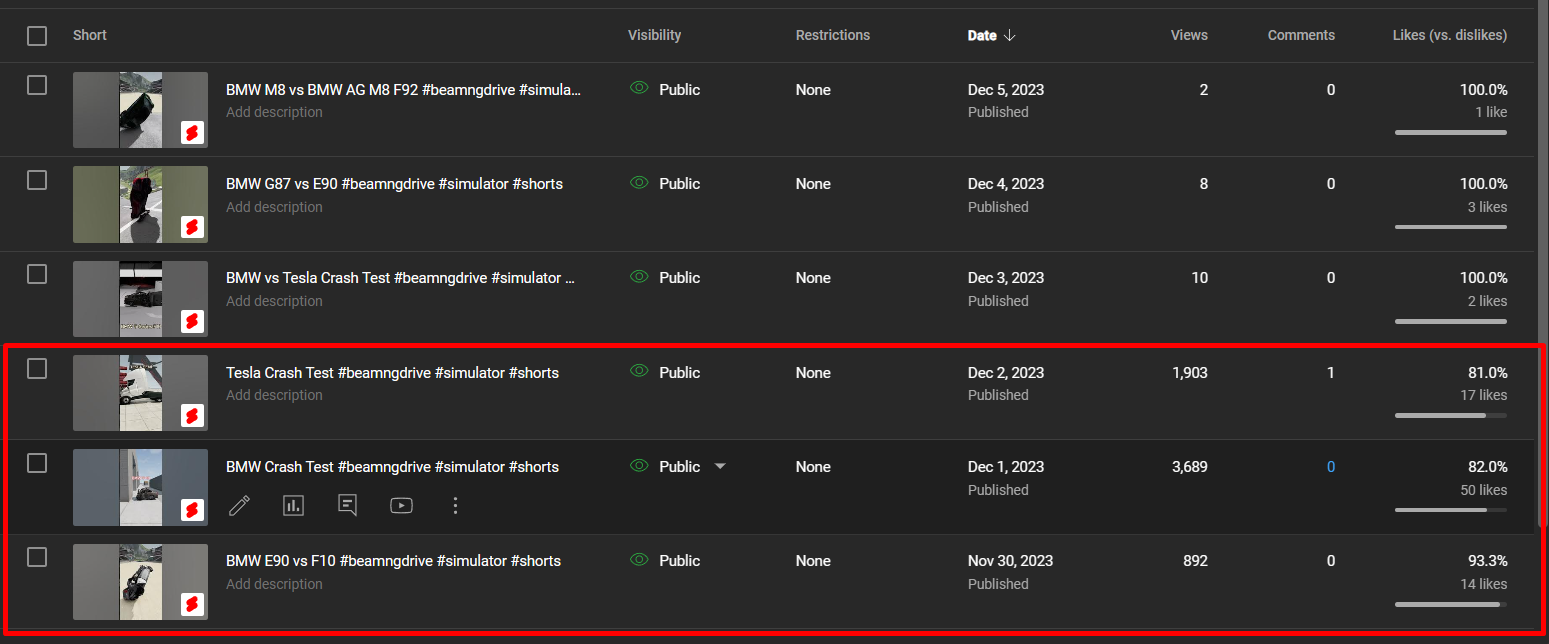Click the eye icon for BMW M8 vs BMW AG M8
This screenshot has width=1549, height=644.
[639, 88]
